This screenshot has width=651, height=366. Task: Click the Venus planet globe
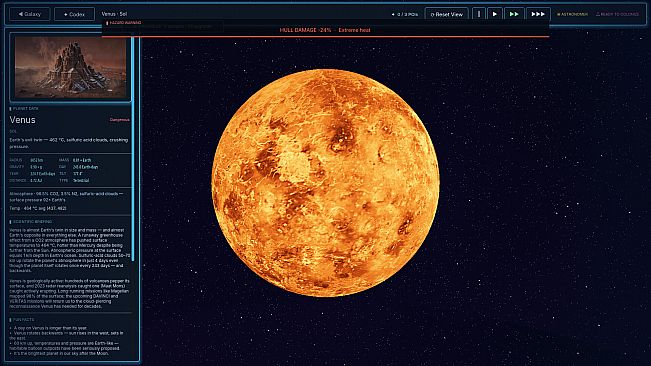(325, 183)
